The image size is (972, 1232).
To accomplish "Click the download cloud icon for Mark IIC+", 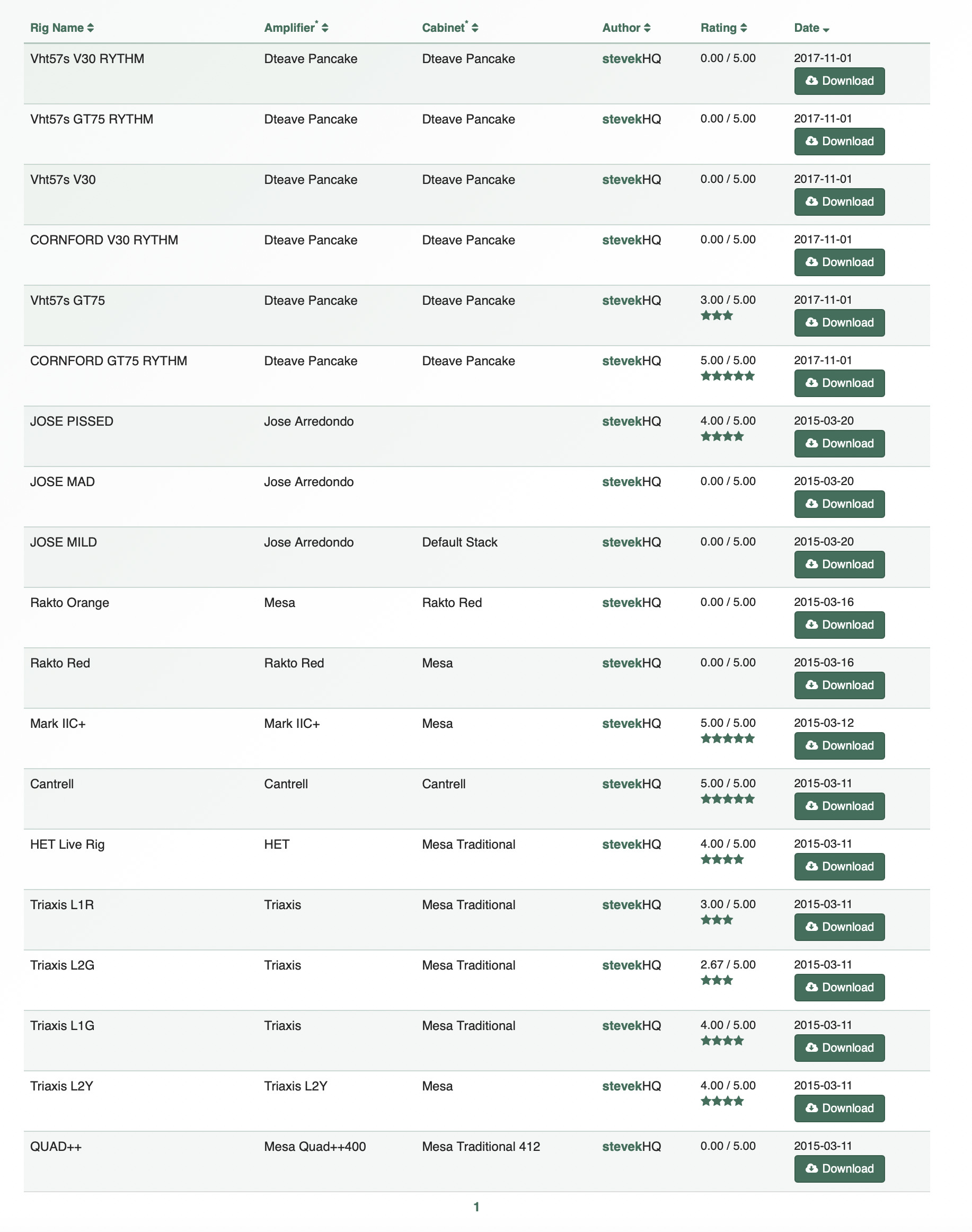I will [x=811, y=745].
